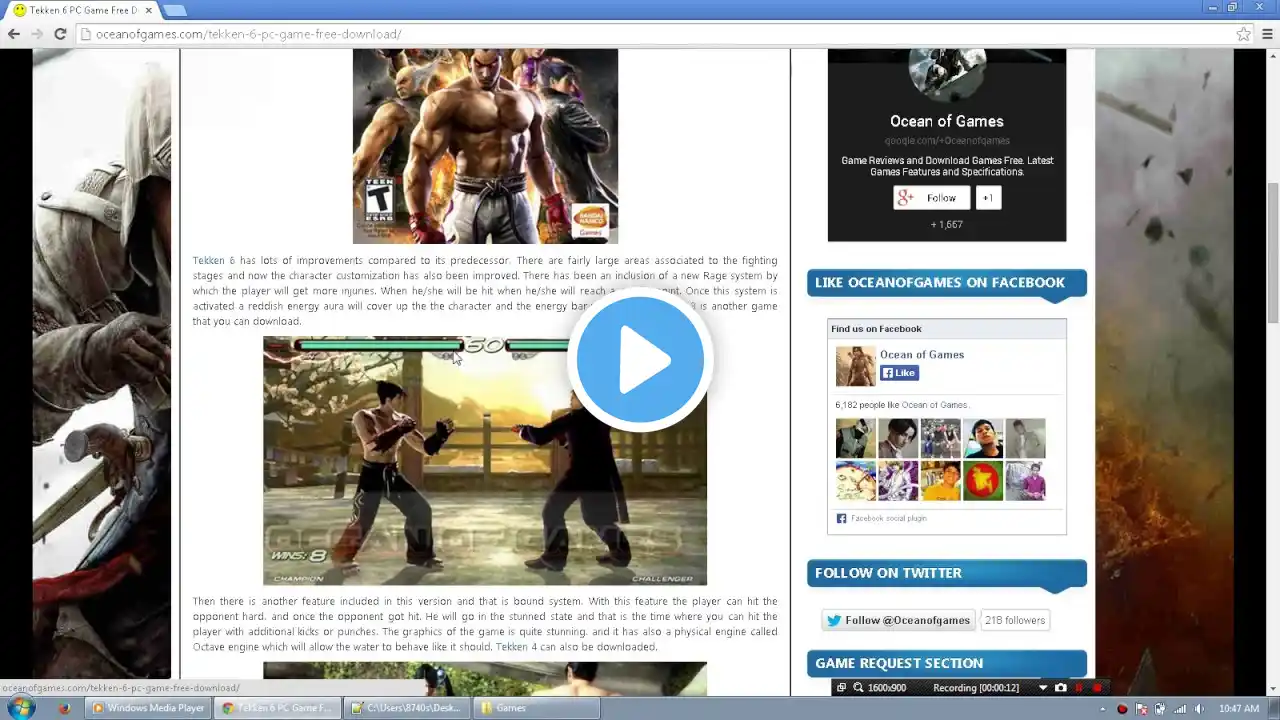This screenshot has width=1280, height=720.
Task: Open the Games folder taskbar button
Action: coord(536,708)
